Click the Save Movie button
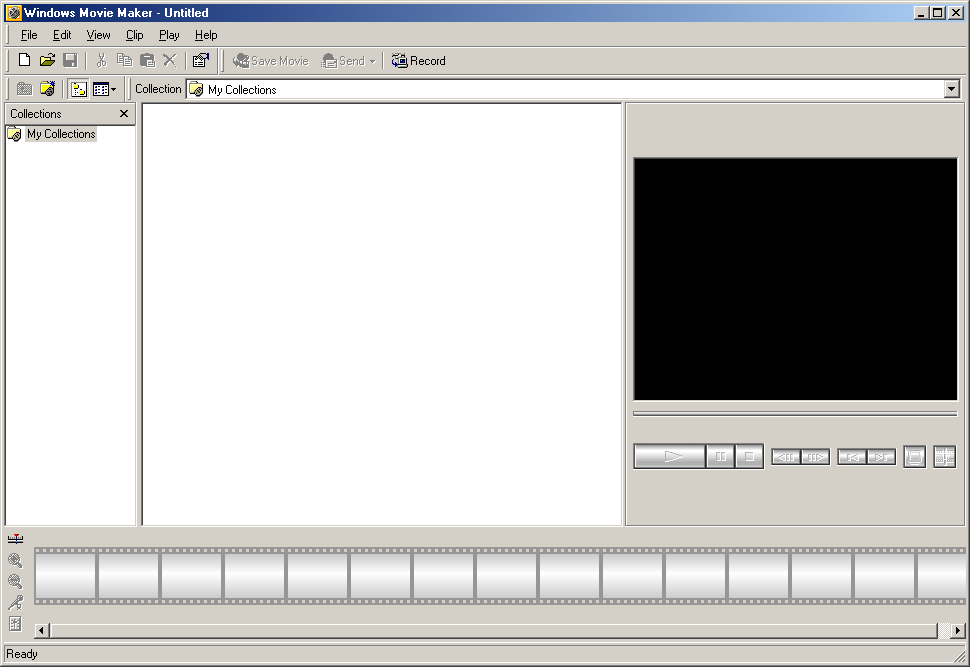 (x=271, y=61)
